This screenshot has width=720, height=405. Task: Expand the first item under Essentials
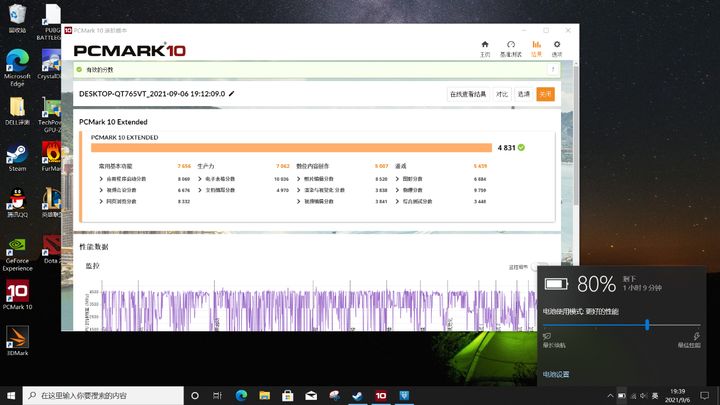point(123,179)
